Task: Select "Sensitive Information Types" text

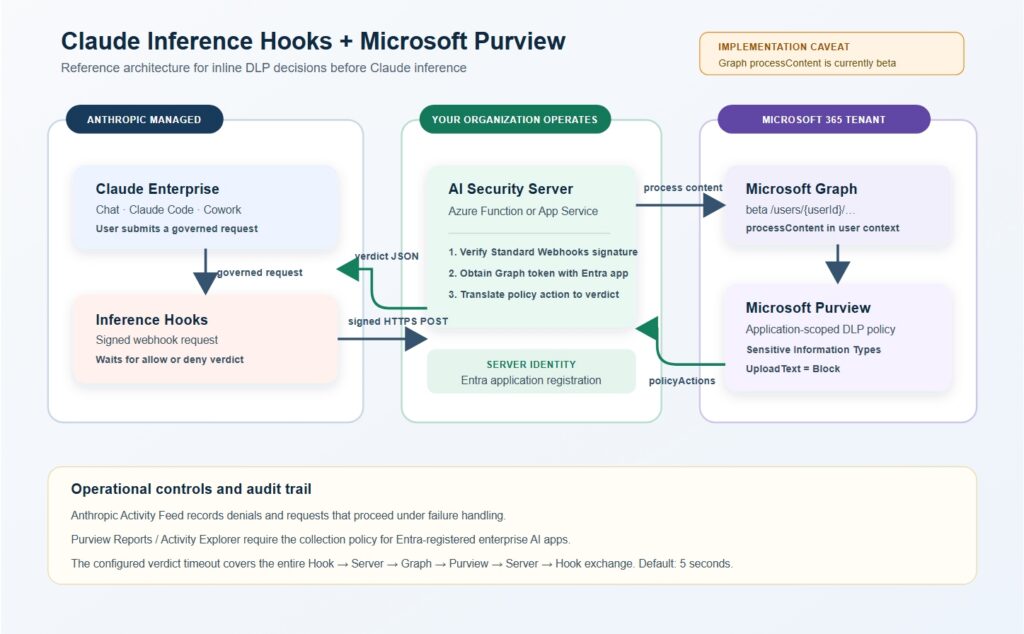Action: pyautogui.click(x=813, y=349)
